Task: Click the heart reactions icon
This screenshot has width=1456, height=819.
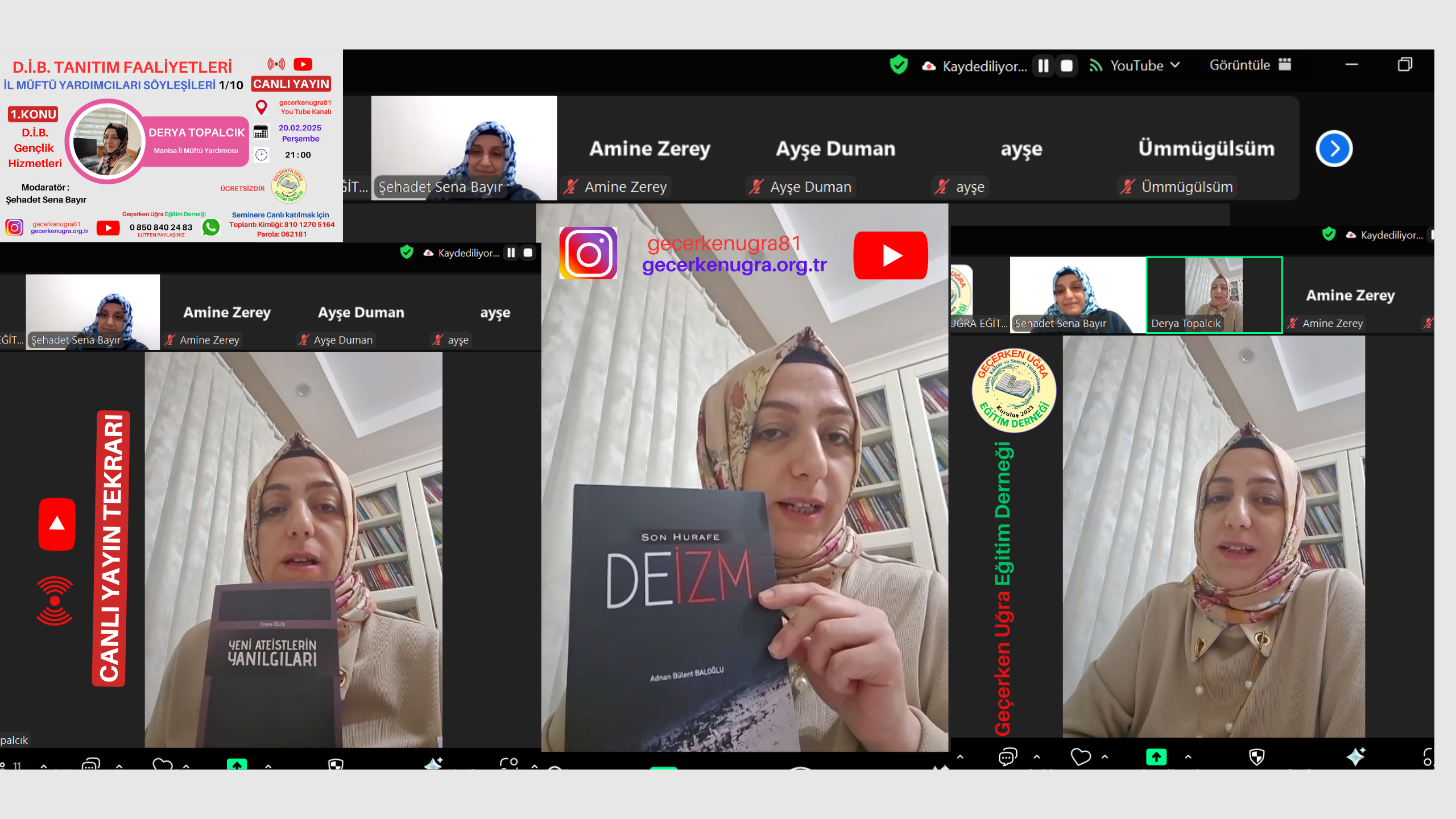Action: tap(1080, 757)
